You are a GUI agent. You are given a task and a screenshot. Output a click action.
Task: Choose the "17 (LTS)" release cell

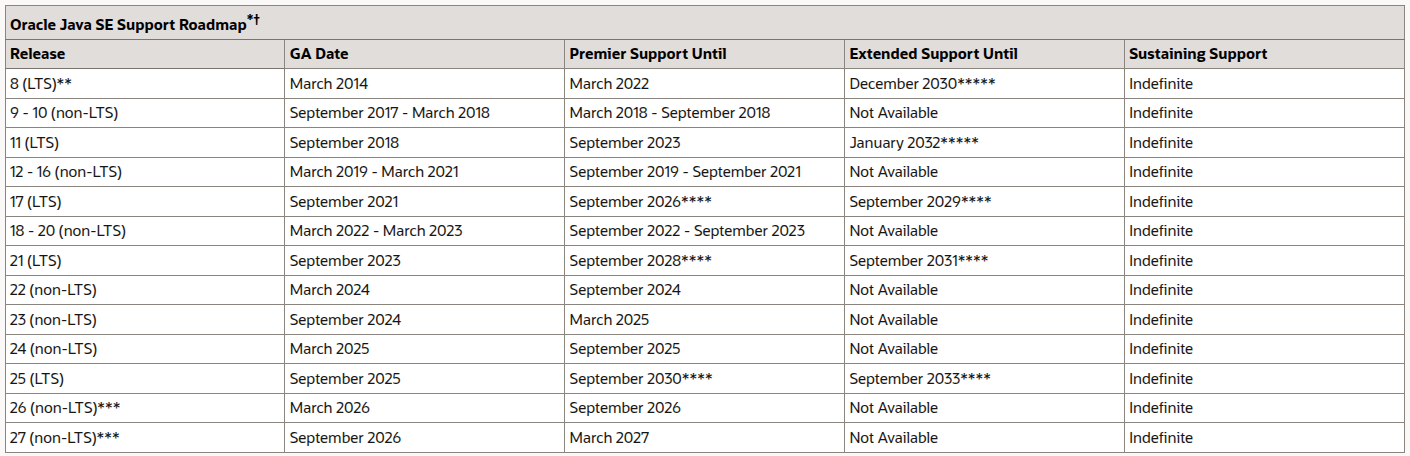[36, 202]
